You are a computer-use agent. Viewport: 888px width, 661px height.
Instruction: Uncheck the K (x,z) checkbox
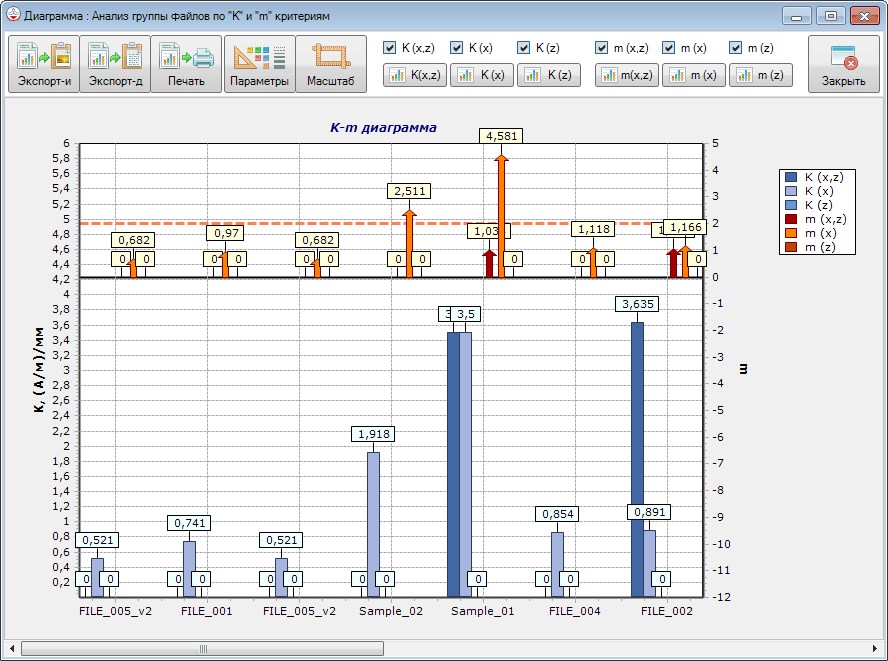pos(390,47)
